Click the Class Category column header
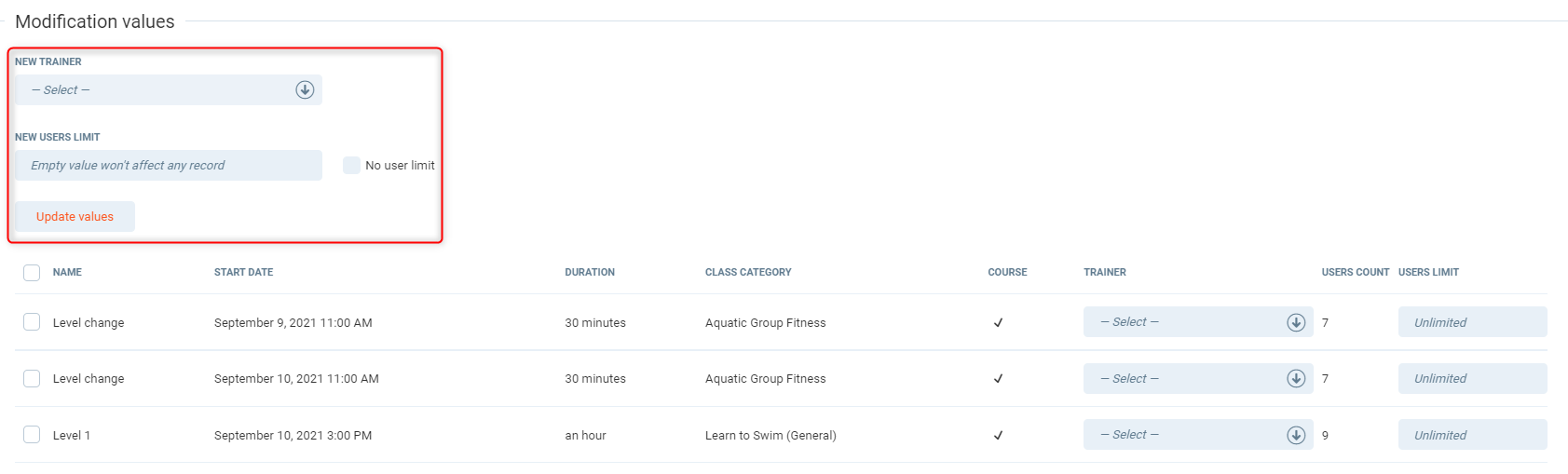1568x474 pixels. coord(748,273)
